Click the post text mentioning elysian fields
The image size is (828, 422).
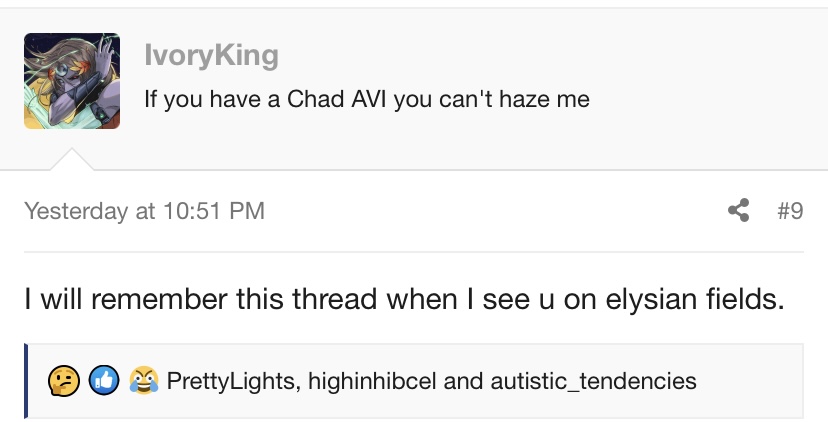point(403,299)
